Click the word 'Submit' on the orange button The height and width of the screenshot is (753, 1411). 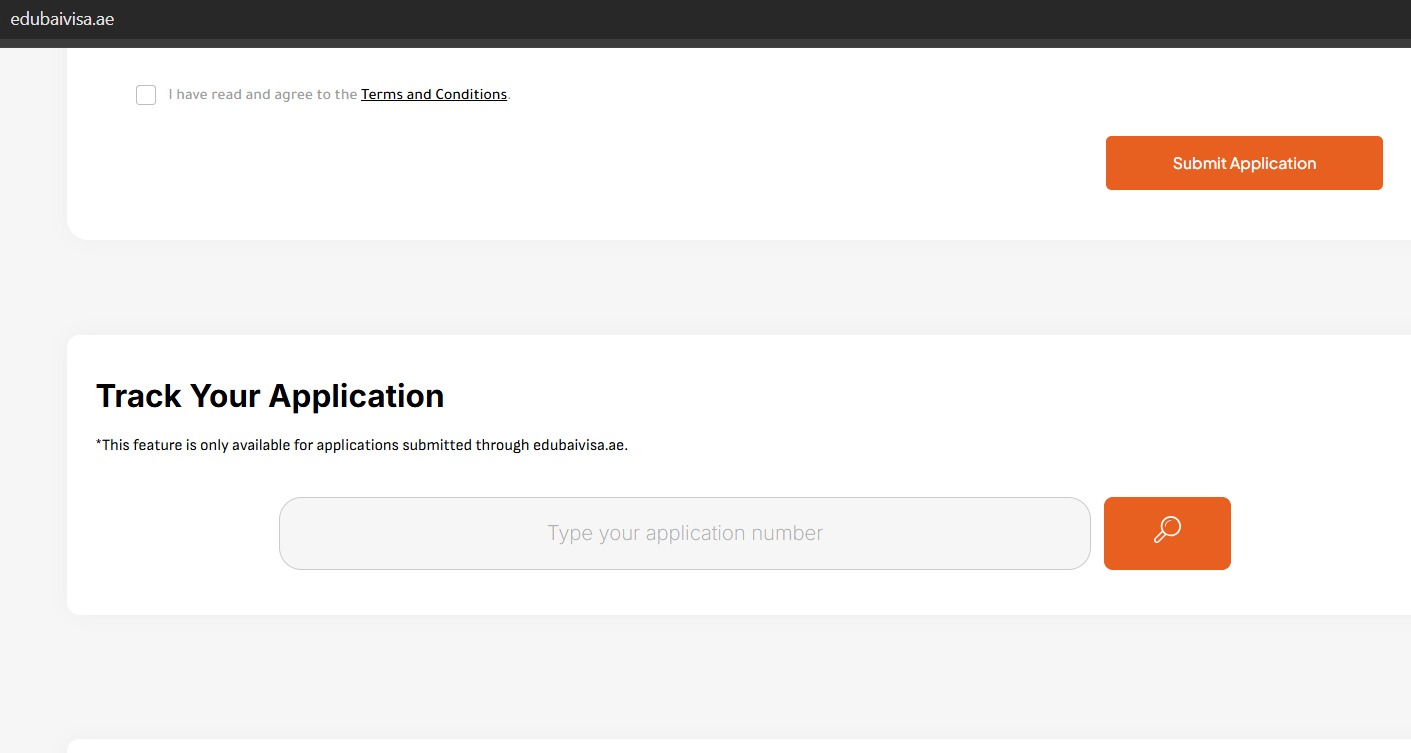(x=1198, y=163)
